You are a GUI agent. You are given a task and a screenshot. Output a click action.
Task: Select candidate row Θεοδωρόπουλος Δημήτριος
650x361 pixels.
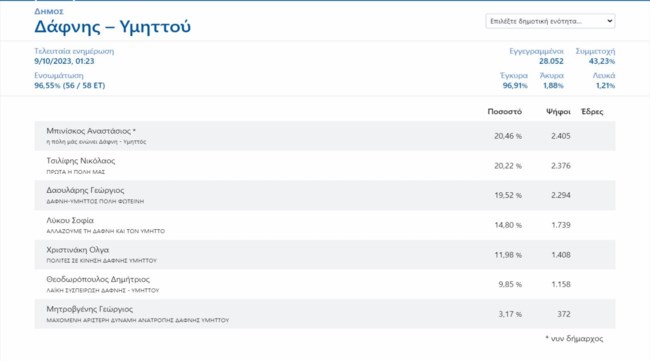tap(325, 284)
